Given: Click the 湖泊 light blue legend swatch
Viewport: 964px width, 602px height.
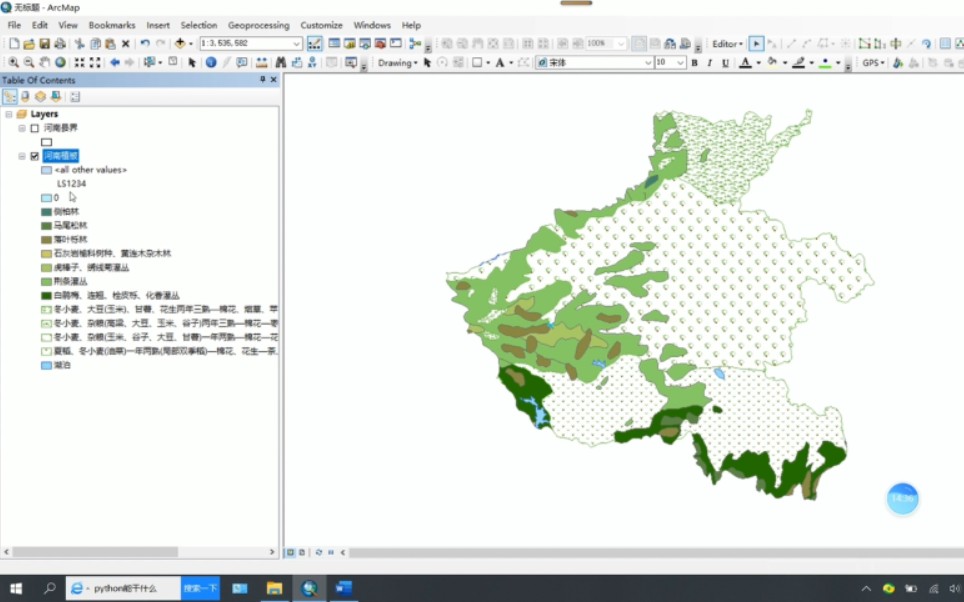Looking at the screenshot, I should pos(46,365).
